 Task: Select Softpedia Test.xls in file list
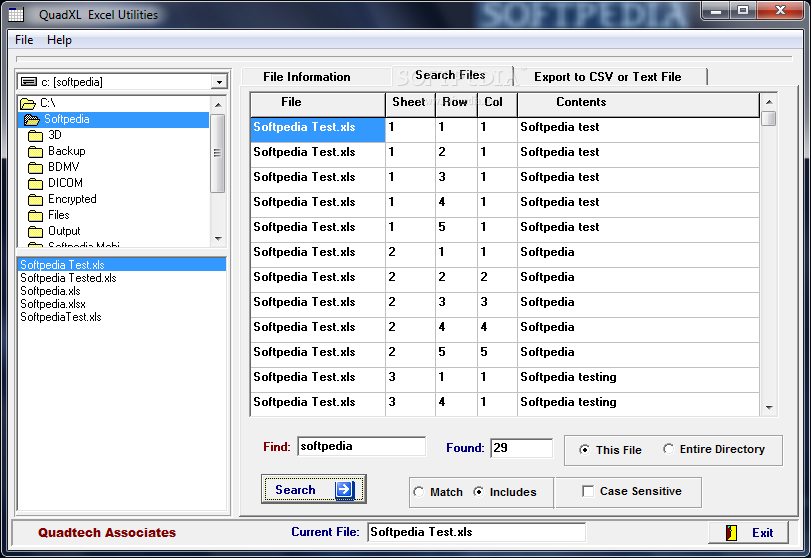(x=122, y=265)
